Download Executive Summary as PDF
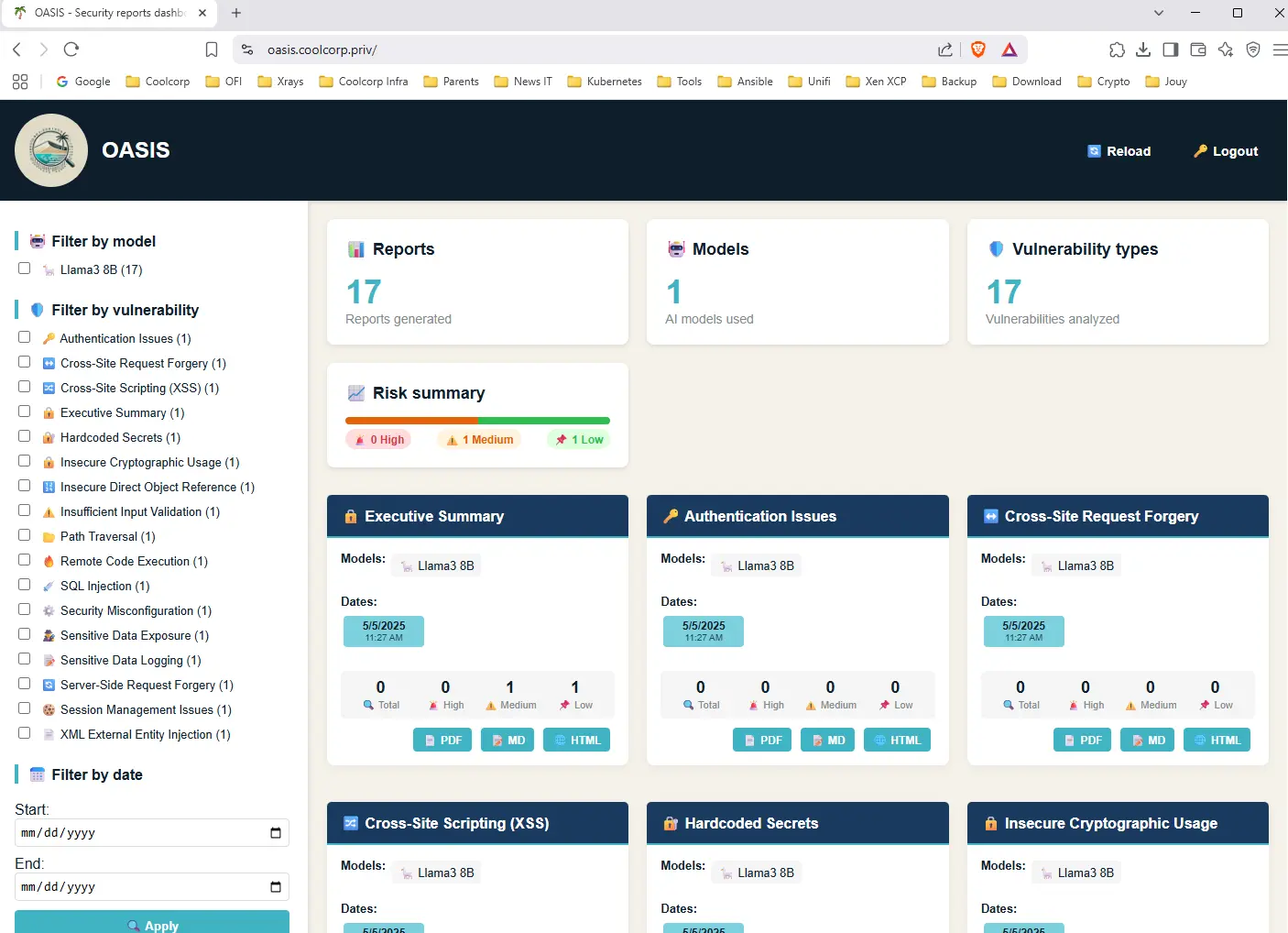1288x933 pixels. (x=442, y=740)
